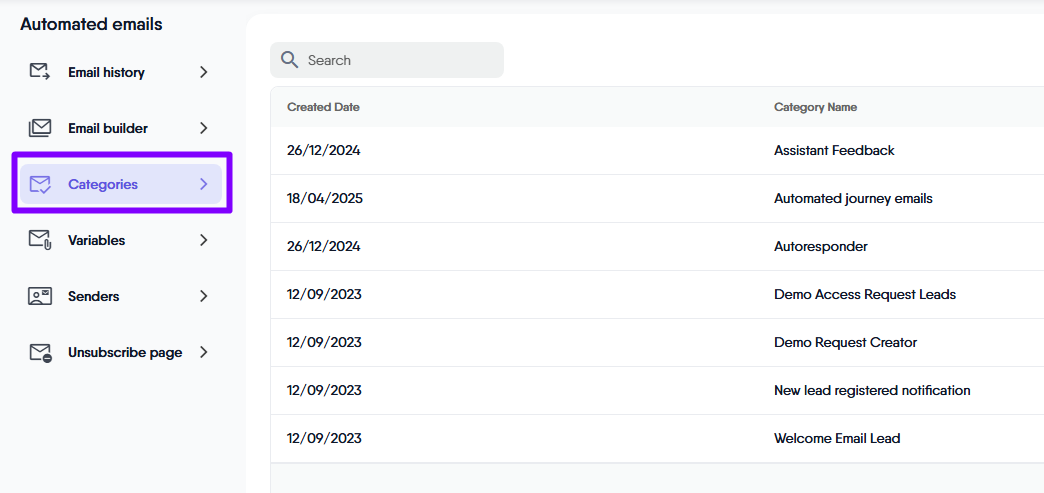Viewport: 1044px width, 493px height.
Task: Click the Email history envelope icon
Action: click(40, 72)
